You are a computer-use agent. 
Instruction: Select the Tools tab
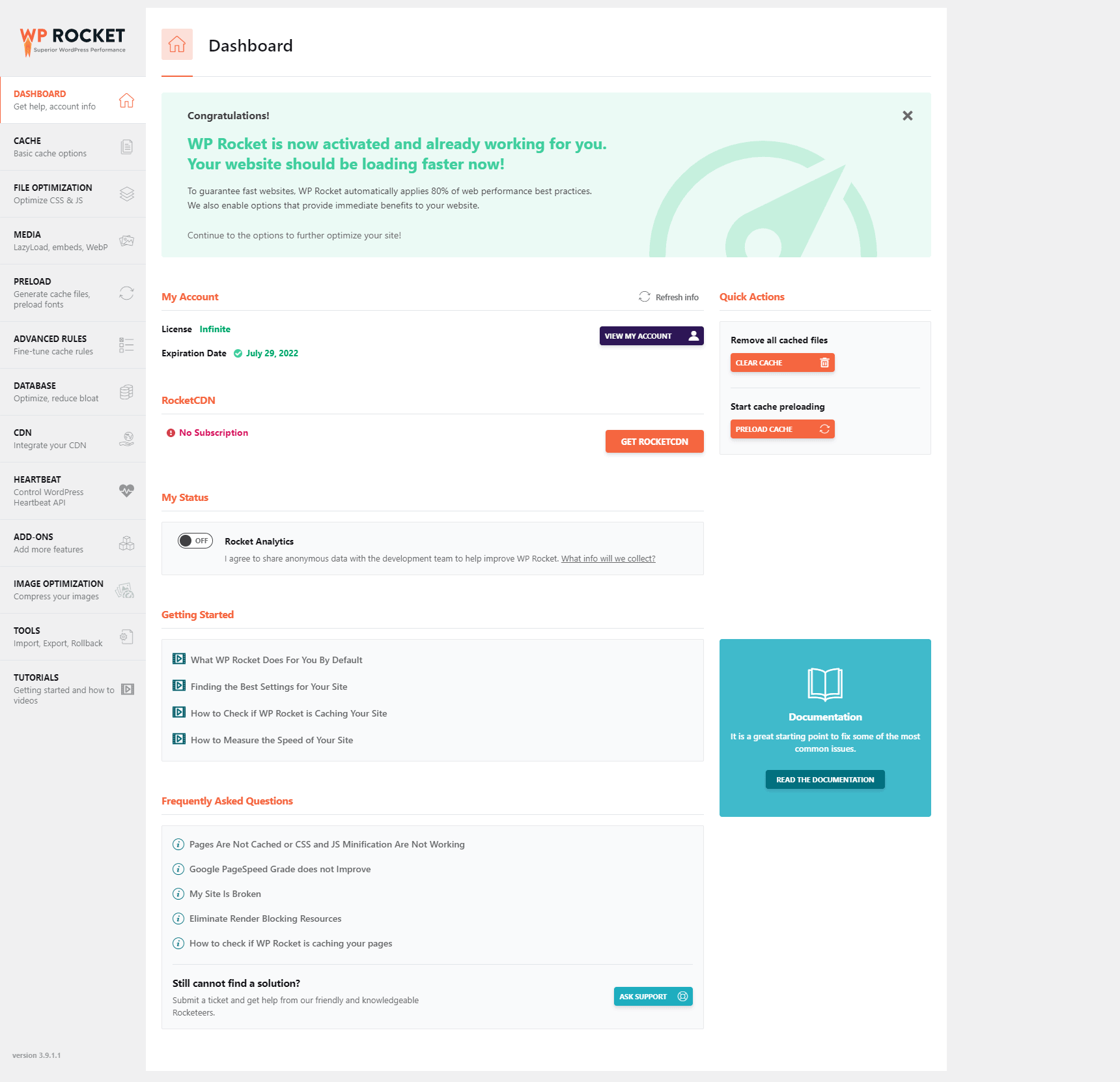(73, 637)
